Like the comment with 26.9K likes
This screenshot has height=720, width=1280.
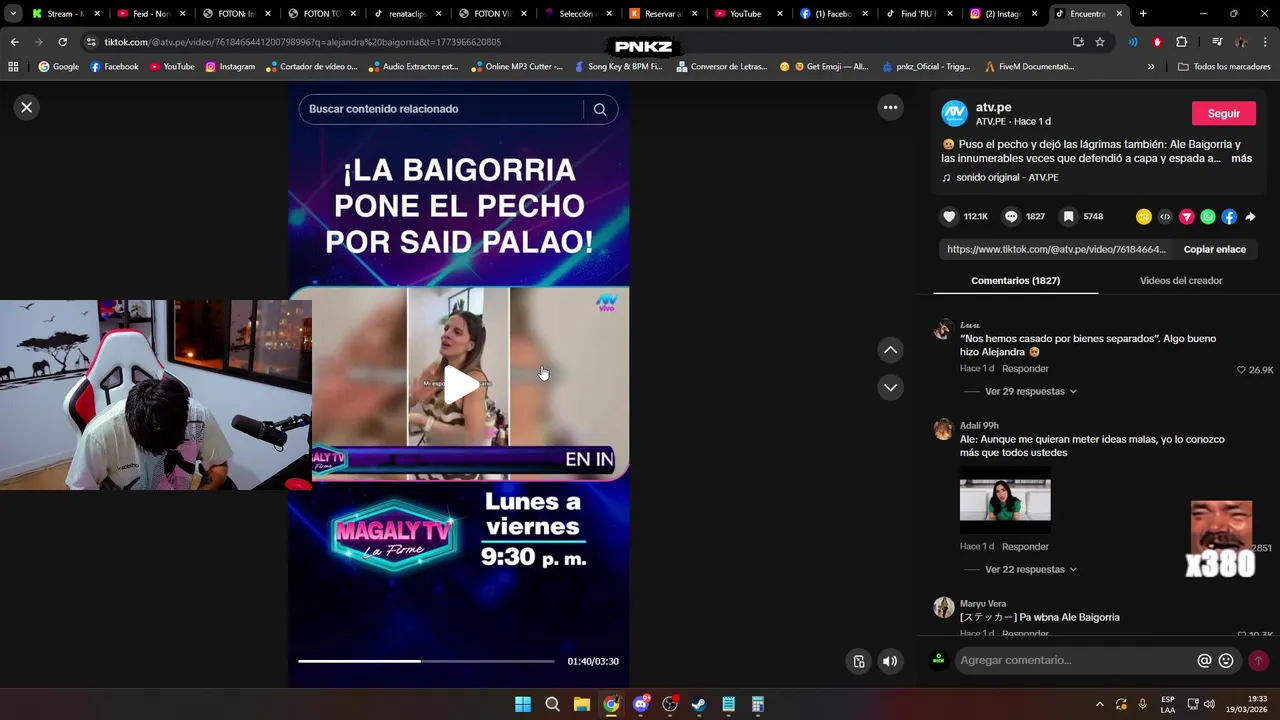[x=1241, y=370]
